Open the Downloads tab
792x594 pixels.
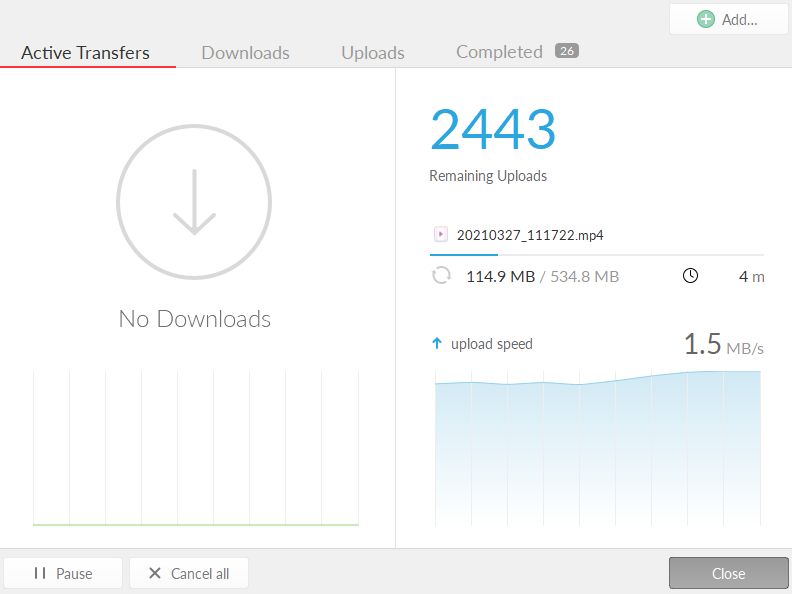(245, 53)
